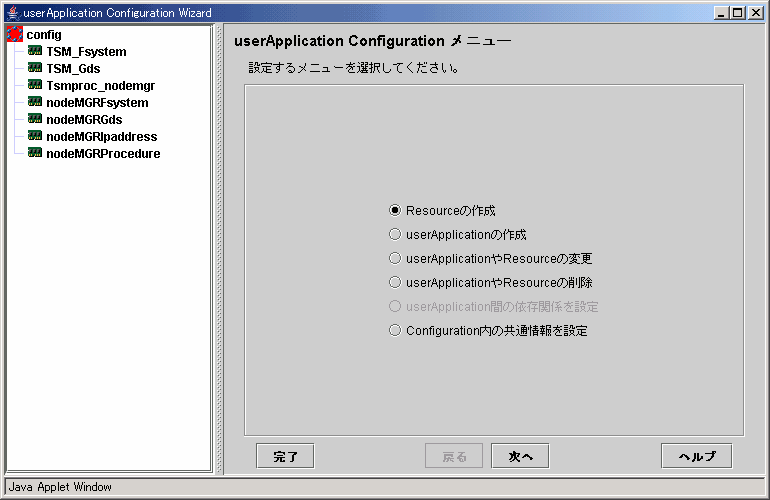Minimize the wizard window
Image resolution: width=770 pixels, height=500 pixels.
(721, 13)
